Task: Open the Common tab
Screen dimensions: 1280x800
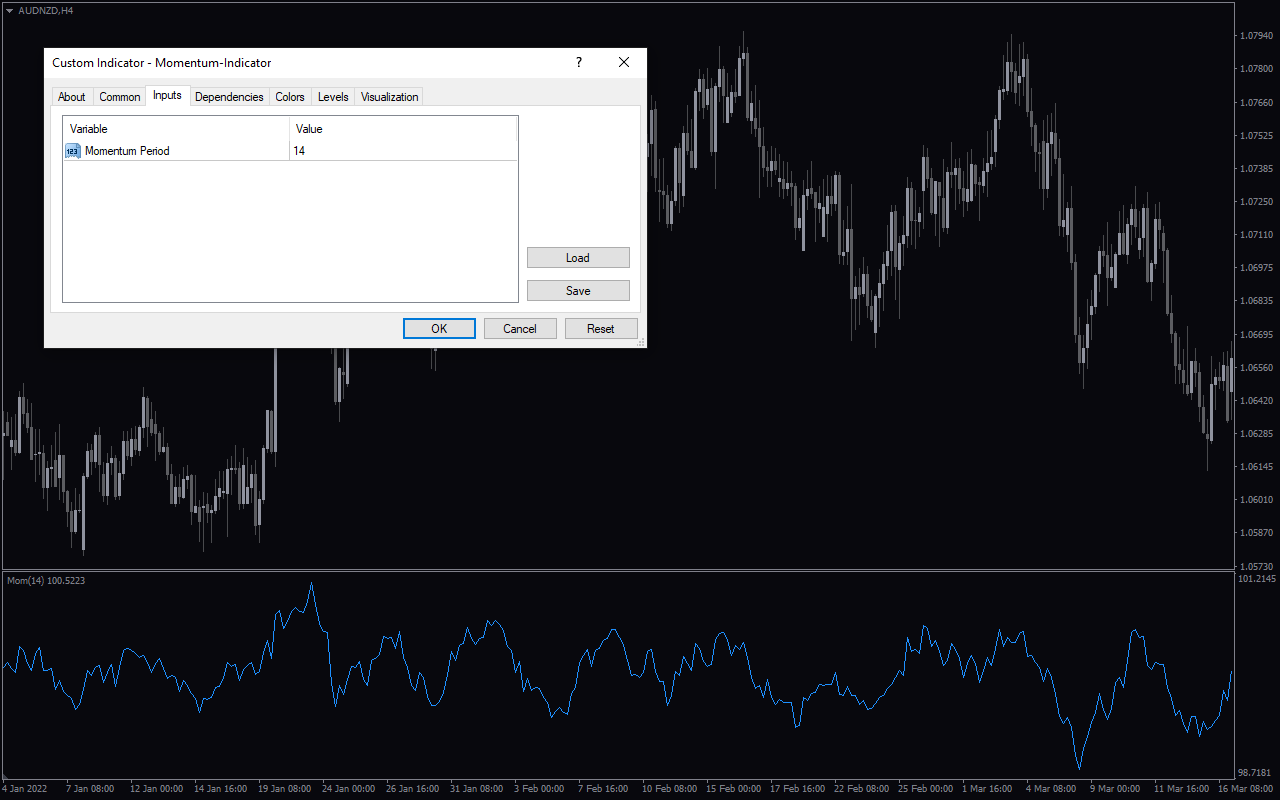Action: click(x=120, y=97)
